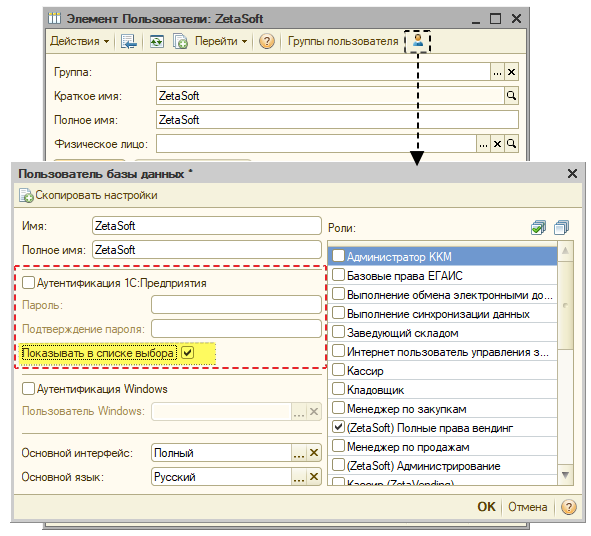591x536 pixels.
Task: Clear the Группа field with X button
Action: coord(511,72)
